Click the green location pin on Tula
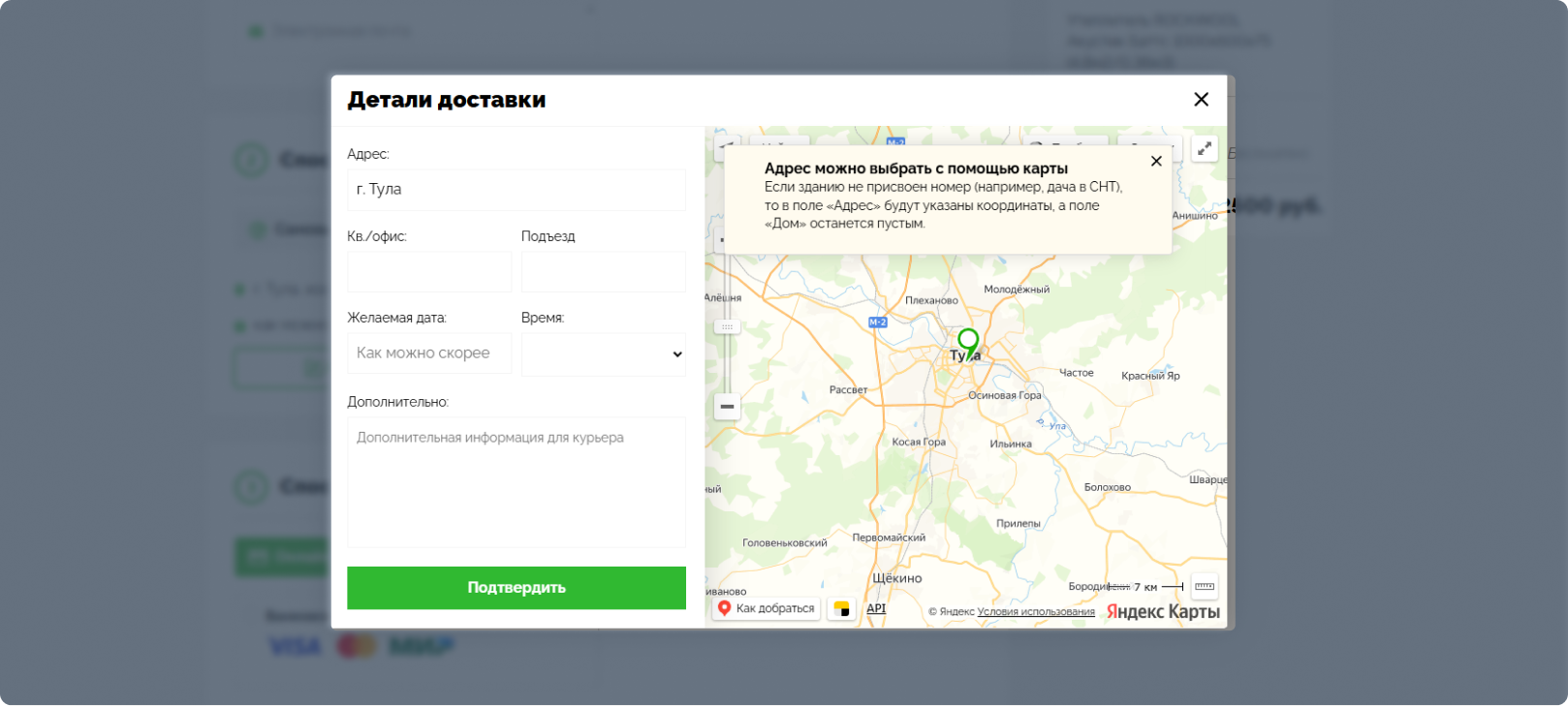Image resolution: width=1568 pixels, height=706 pixels. pos(967,342)
